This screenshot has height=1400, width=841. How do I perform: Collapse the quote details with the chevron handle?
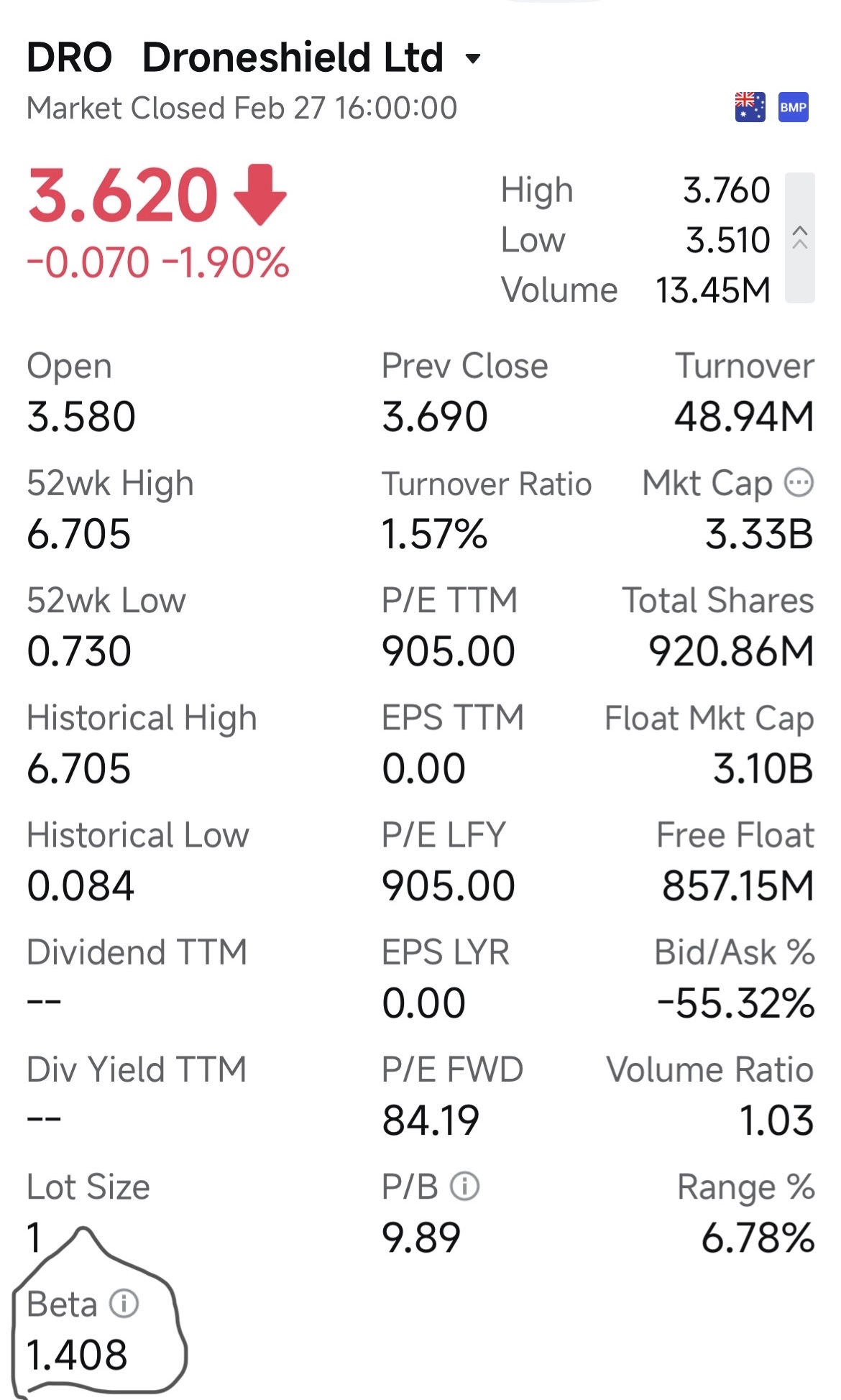tap(800, 238)
